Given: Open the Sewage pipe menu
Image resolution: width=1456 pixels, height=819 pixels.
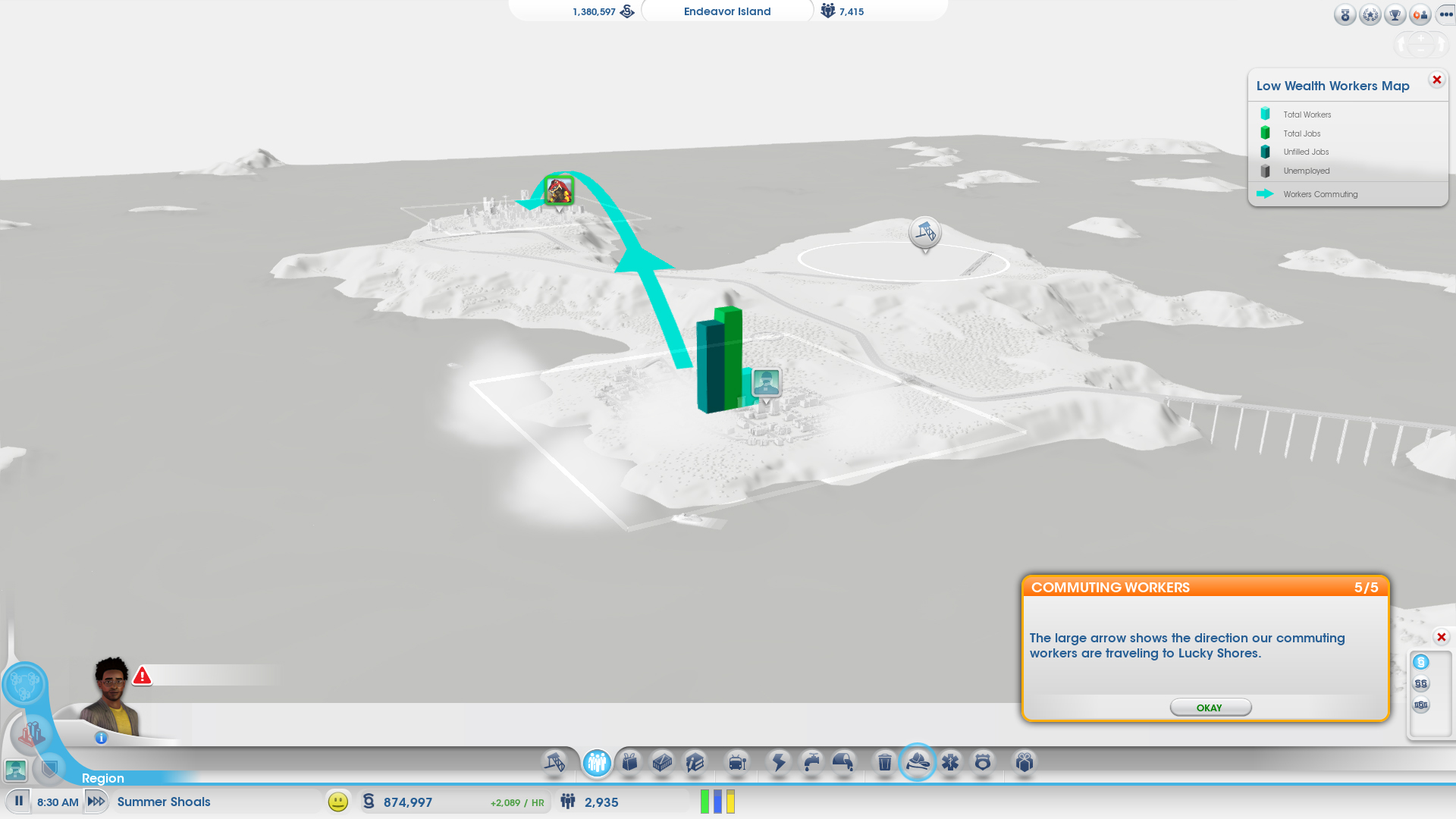Looking at the screenshot, I should point(843,762).
